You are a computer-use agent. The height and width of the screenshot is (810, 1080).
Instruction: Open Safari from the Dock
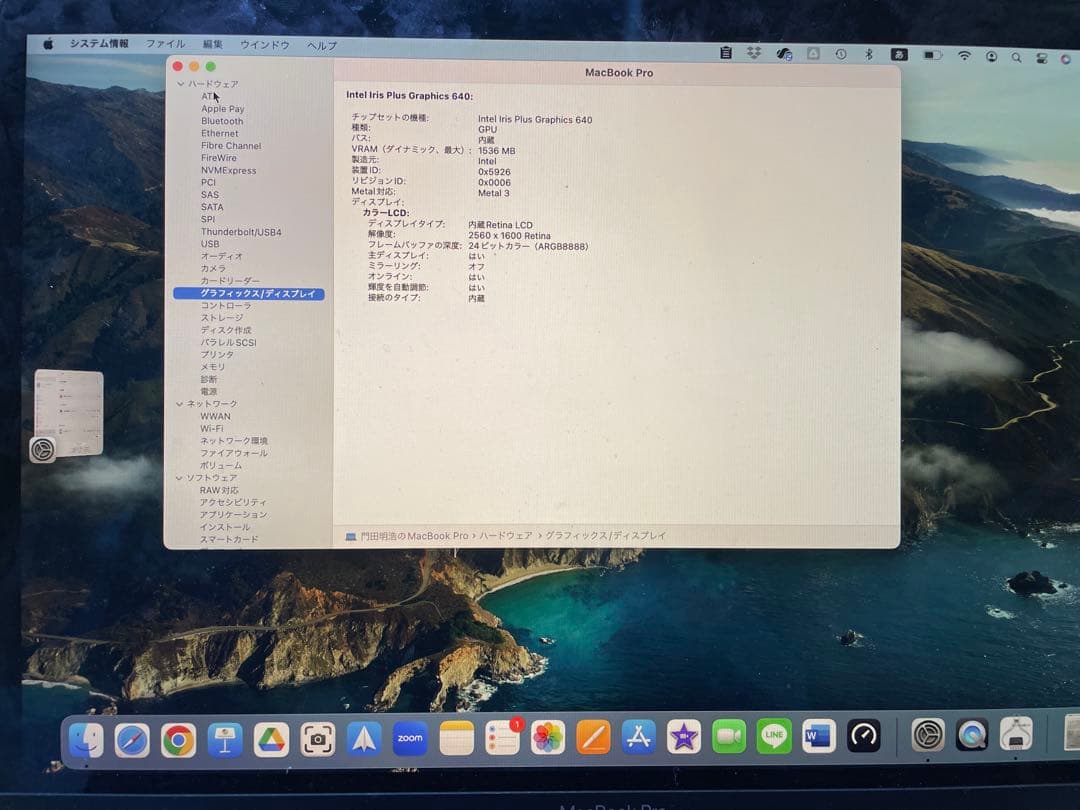point(129,738)
